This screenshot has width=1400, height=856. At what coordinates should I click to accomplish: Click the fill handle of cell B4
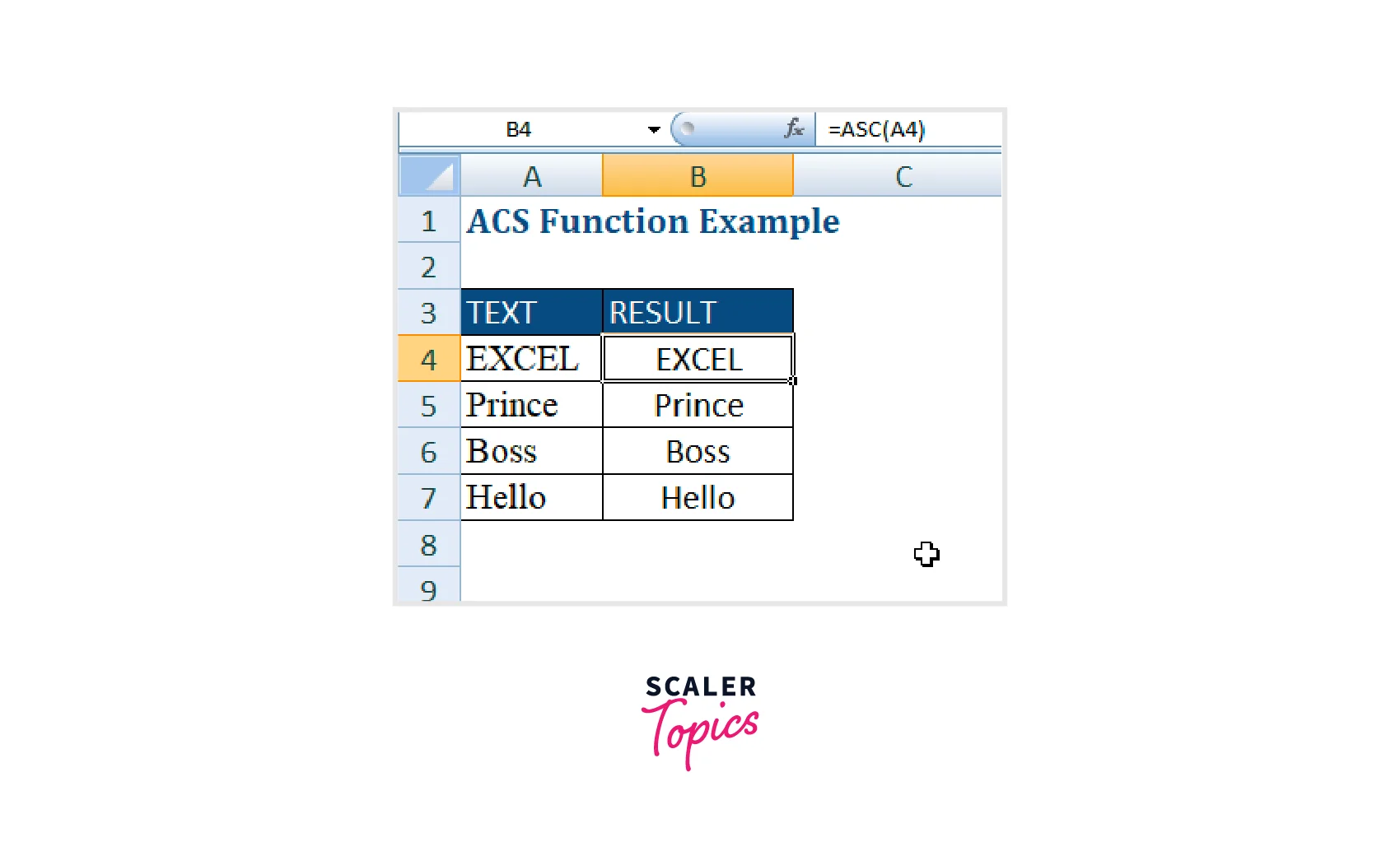coord(792,381)
